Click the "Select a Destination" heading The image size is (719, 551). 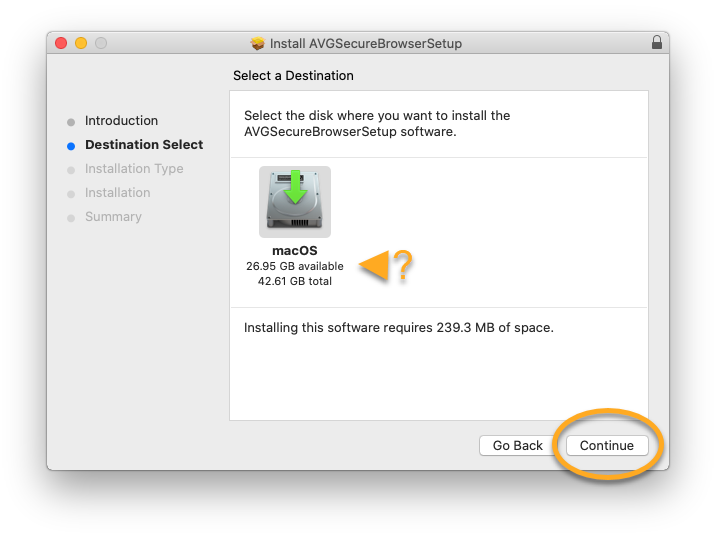[293, 76]
